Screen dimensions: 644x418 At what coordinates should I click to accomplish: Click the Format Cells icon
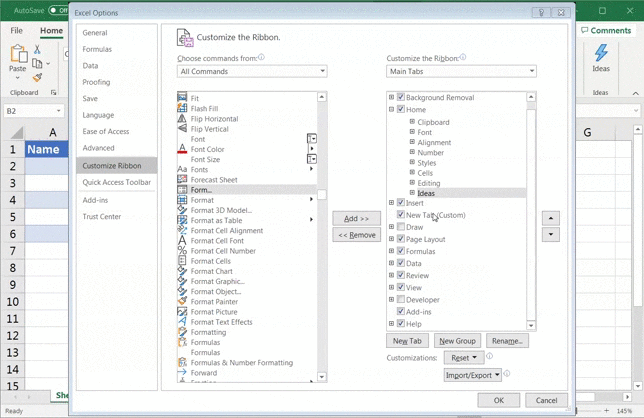tap(182, 260)
